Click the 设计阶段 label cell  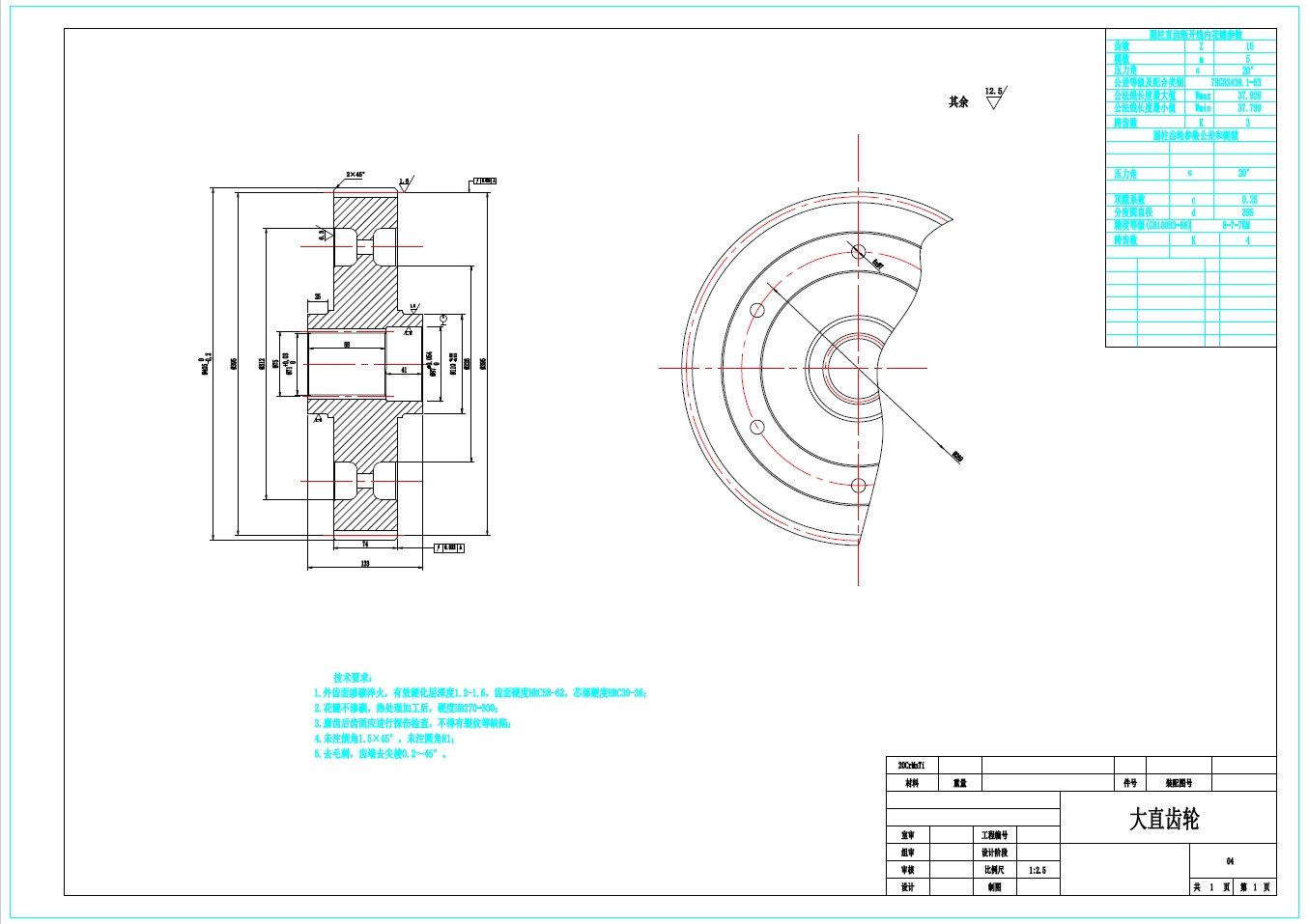[995, 853]
